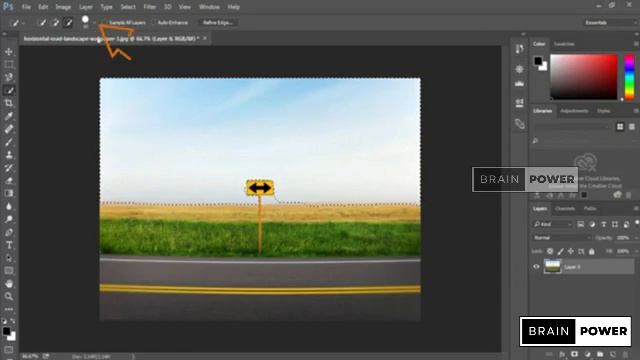Toggle pixel layer filter in Layers panel
Viewport: 640px width, 360px height.
click(x=580, y=224)
